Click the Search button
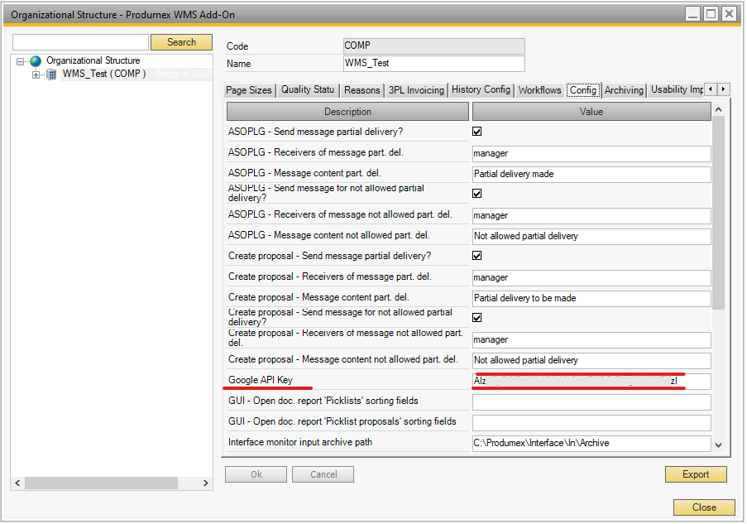The image size is (747, 524). point(182,42)
